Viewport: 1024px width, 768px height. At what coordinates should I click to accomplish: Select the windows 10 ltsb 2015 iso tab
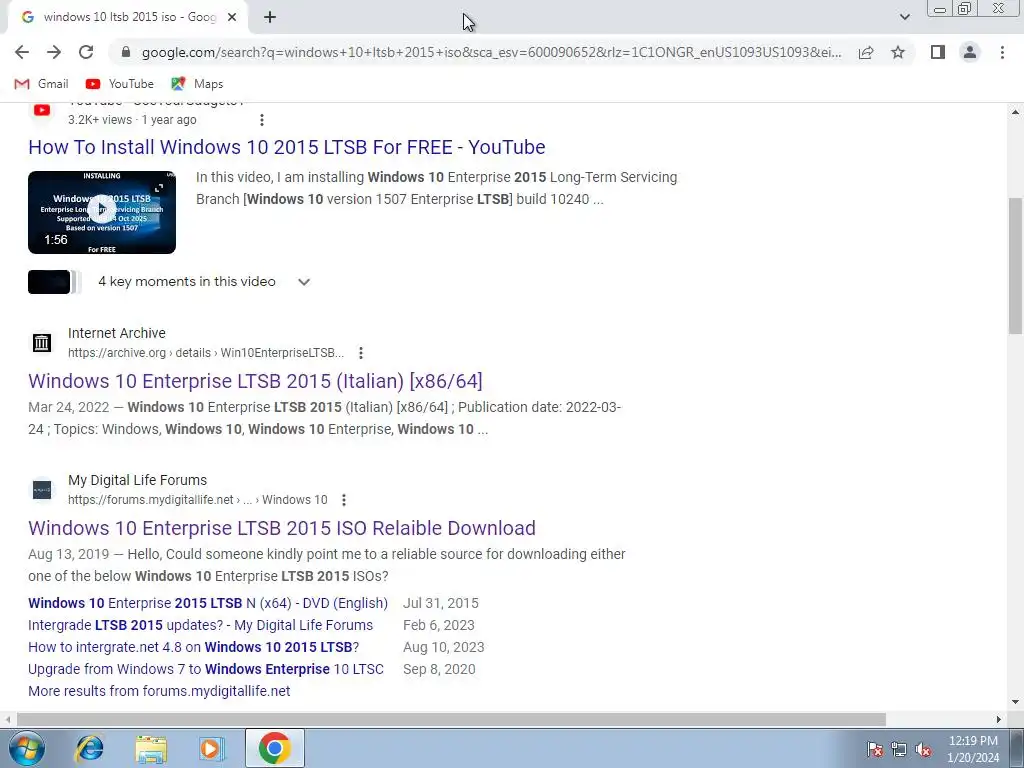[x=127, y=18]
